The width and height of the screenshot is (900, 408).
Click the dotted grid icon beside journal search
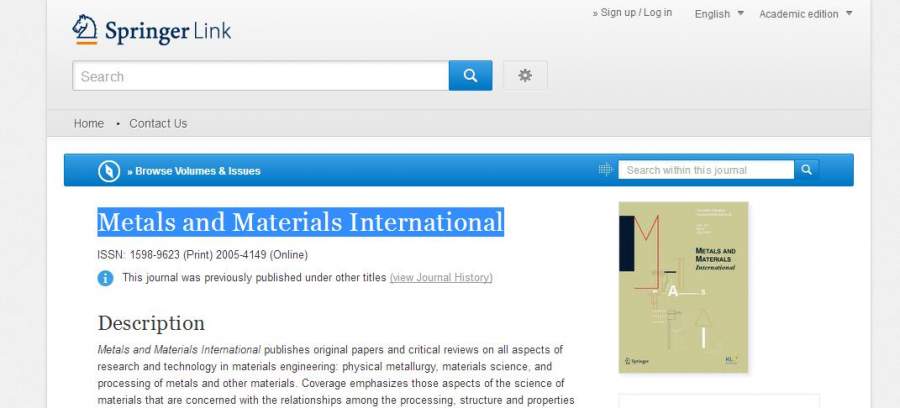coord(605,169)
